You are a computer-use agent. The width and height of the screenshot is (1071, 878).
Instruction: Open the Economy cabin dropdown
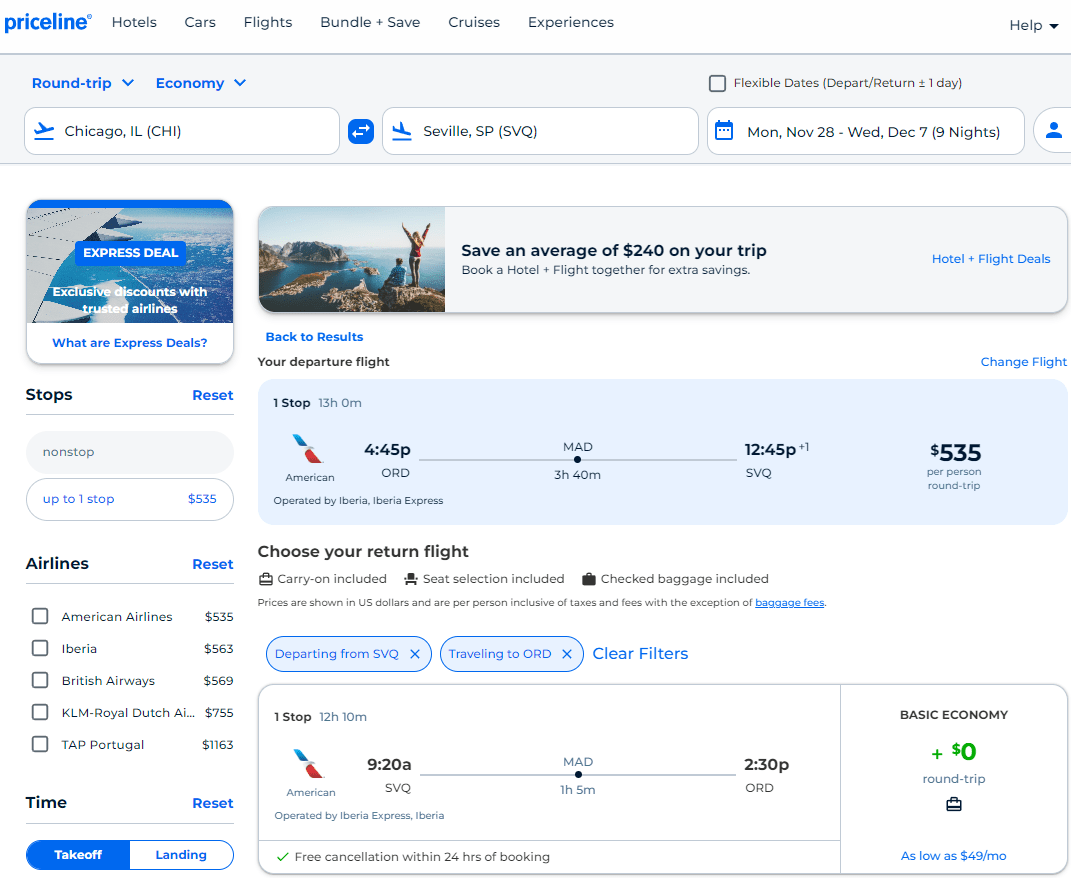200,83
